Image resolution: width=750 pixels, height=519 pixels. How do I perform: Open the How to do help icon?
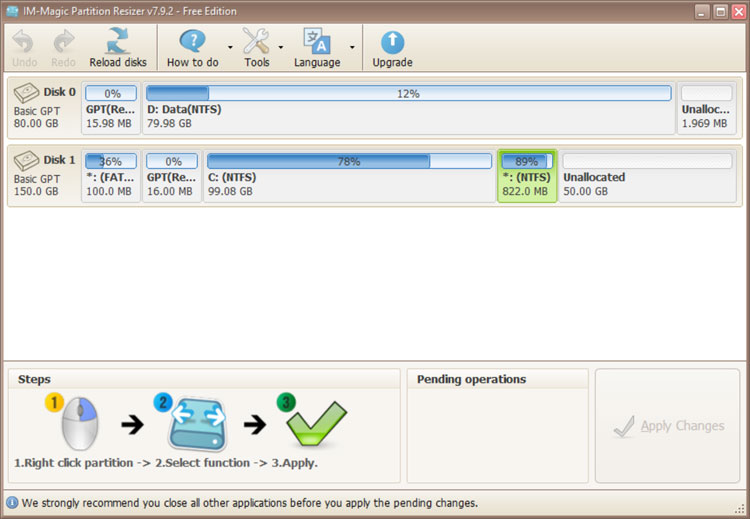point(192,41)
